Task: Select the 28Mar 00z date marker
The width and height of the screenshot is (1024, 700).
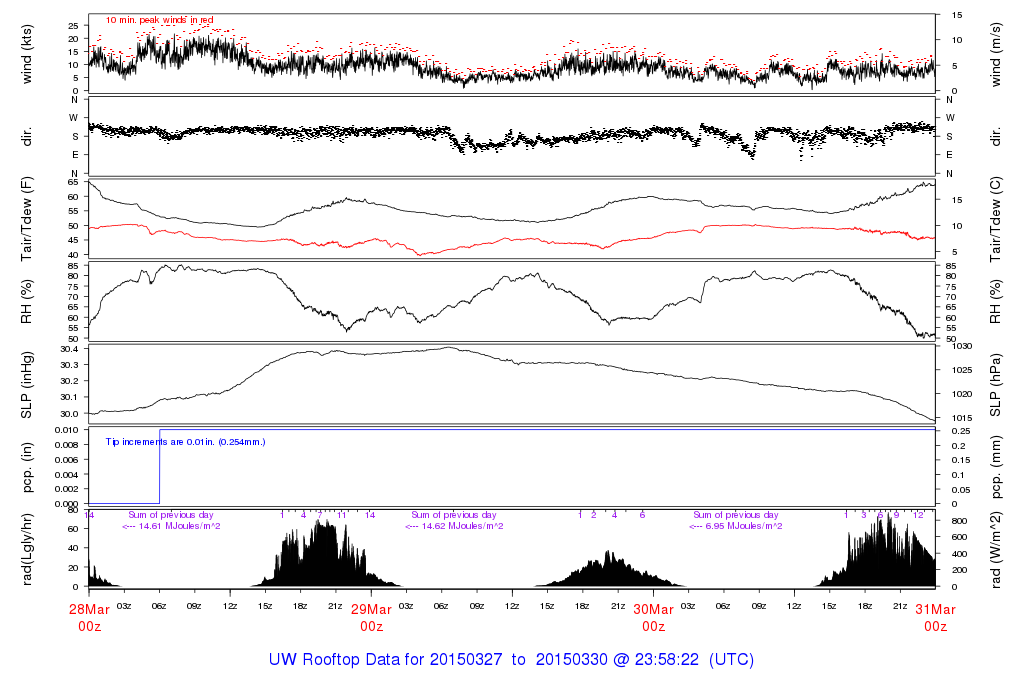Action: 89,617
